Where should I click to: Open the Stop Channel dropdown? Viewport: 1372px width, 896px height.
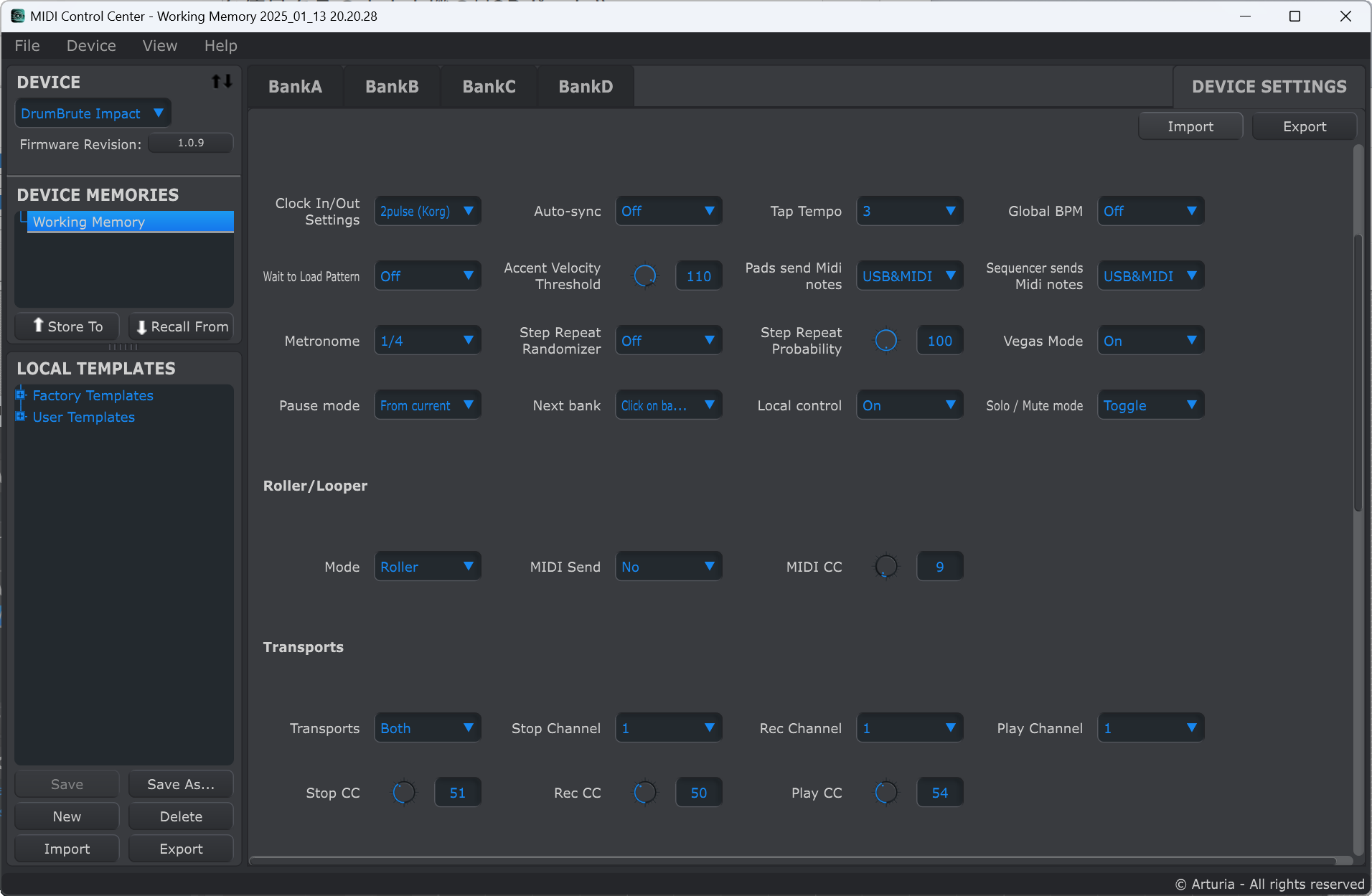669,728
